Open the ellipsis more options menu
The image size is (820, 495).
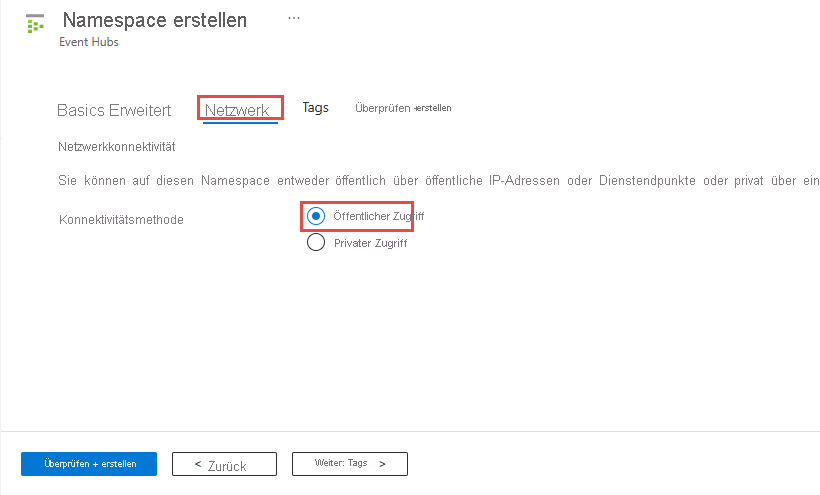(x=294, y=18)
